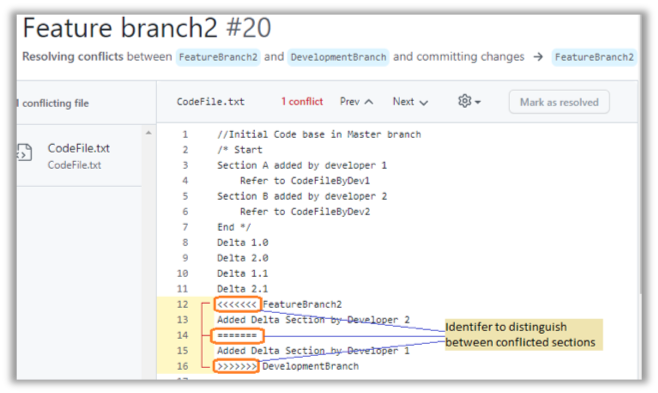
Task: Go to Next conflict
Action: click(x=410, y=102)
